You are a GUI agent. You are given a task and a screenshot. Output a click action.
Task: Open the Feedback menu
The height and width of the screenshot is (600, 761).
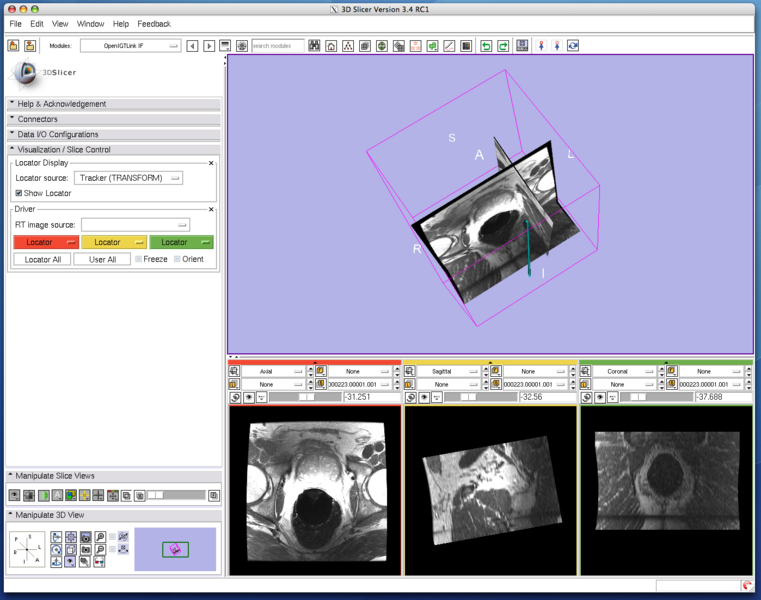pos(154,24)
